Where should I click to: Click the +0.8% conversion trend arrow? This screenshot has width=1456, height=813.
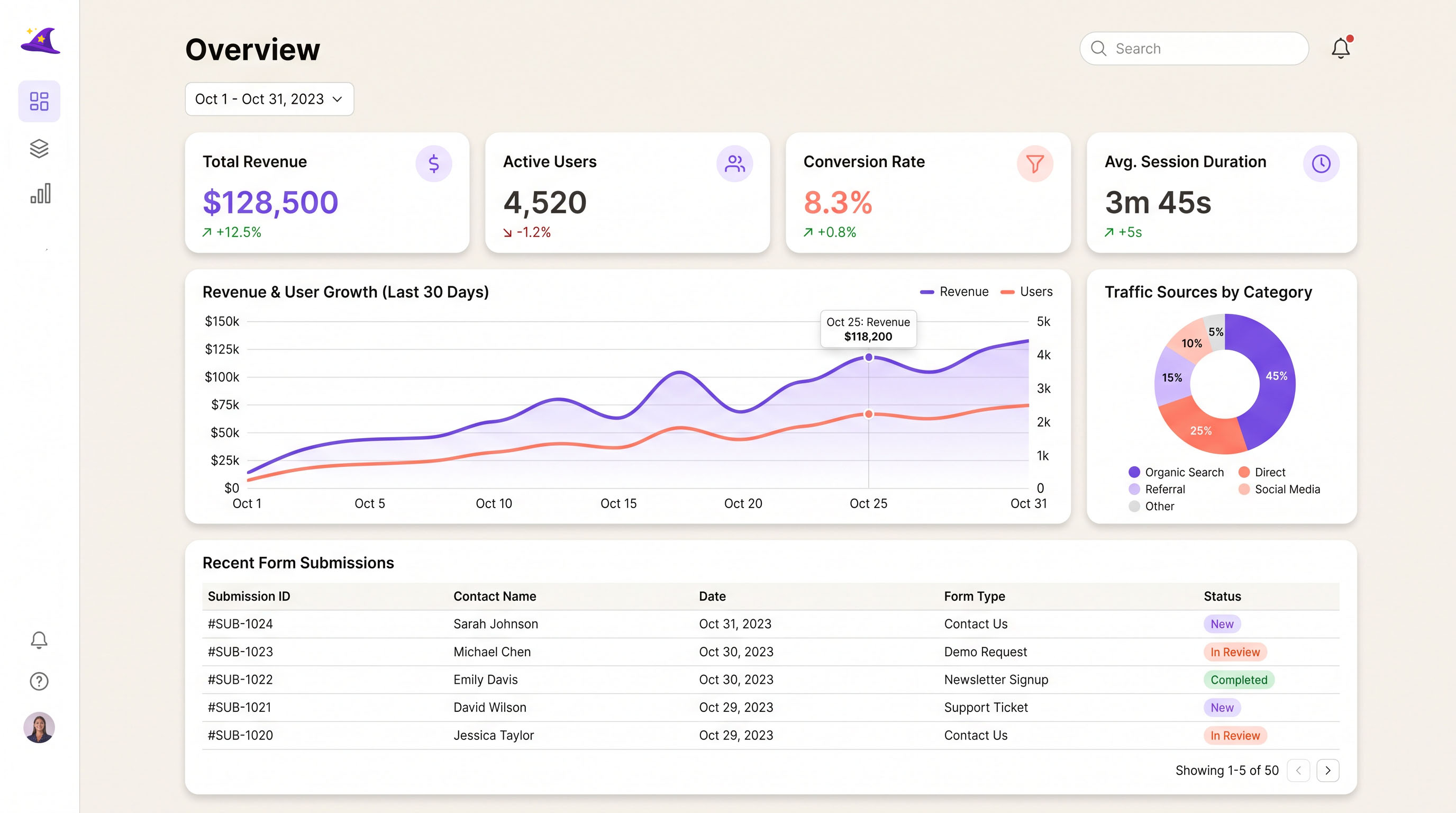click(x=808, y=232)
